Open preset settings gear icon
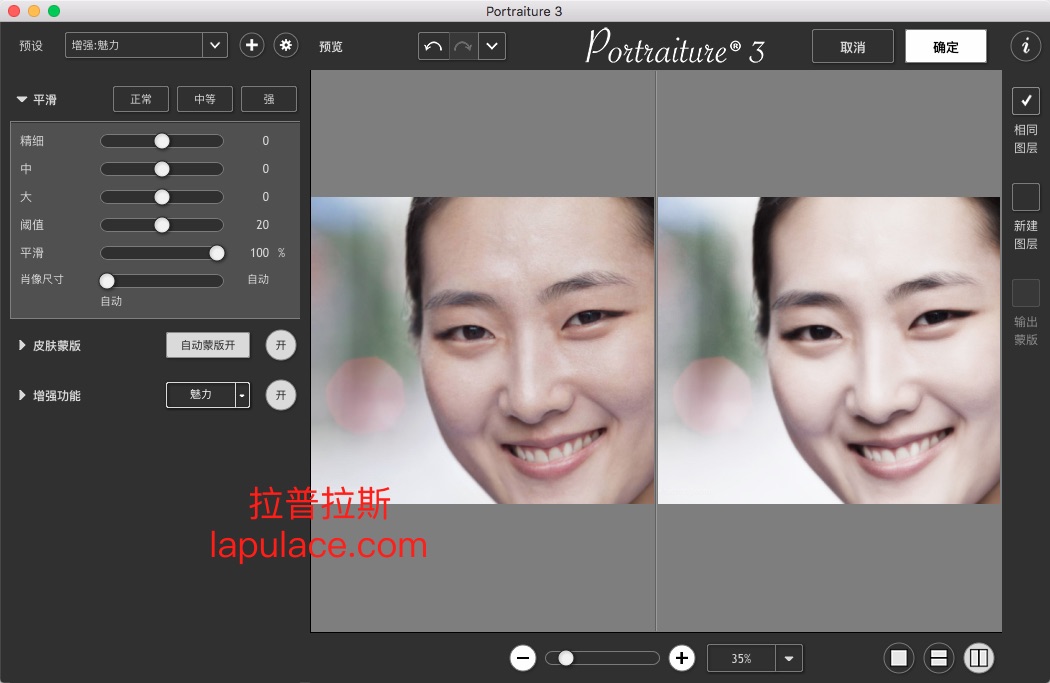Screen dimensions: 1050x683 click(286, 45)
